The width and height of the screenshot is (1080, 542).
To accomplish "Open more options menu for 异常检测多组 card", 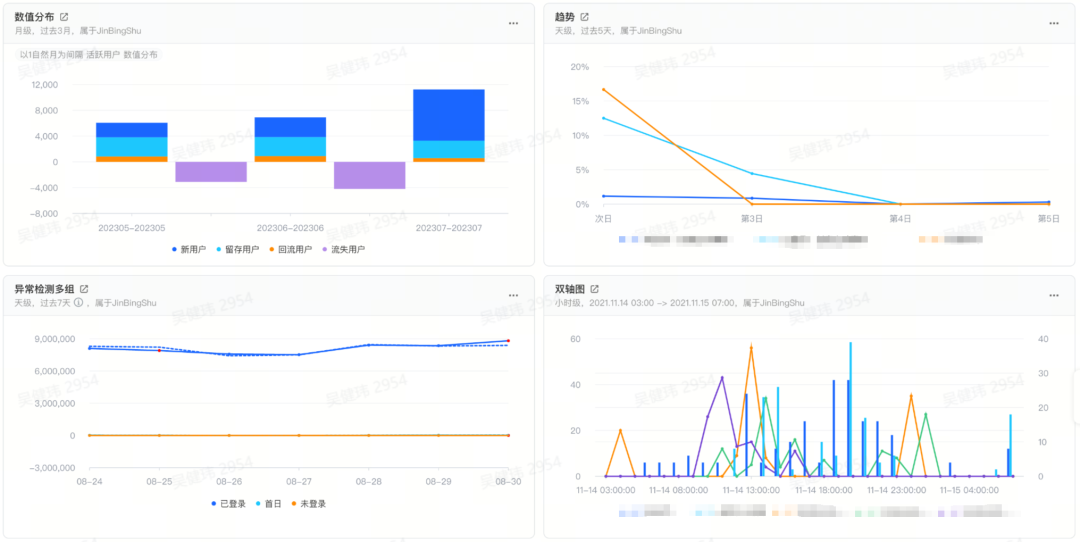I will (513, 295).
